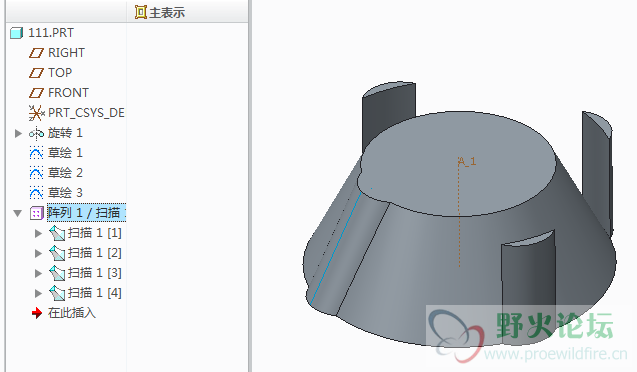The image size is (637, 372).
Task: Click the red 在此插入 arrow icon
Action: click(37, 313)
